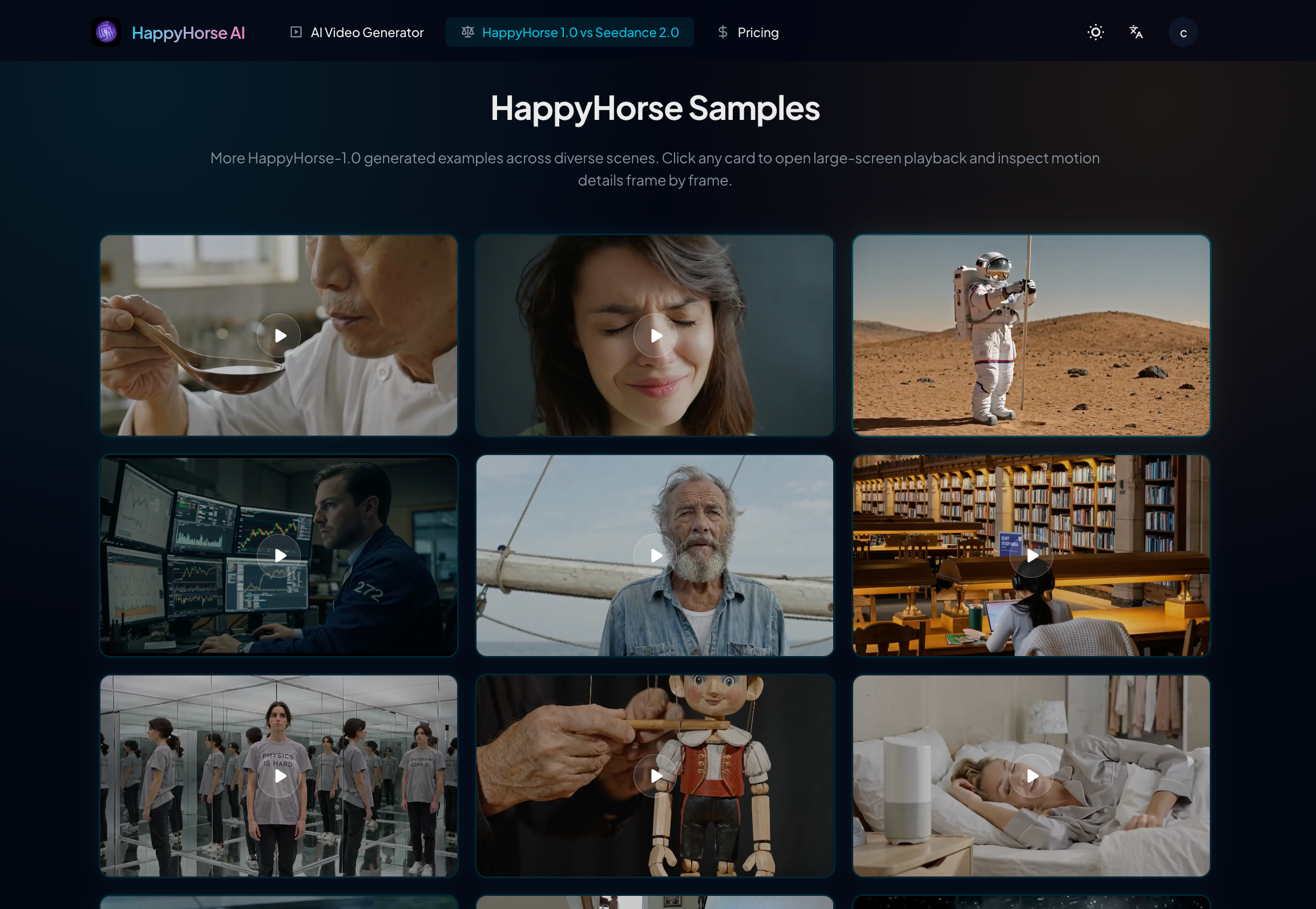Screen dimensions: 1316x909
Task: Play the stock trader monitors video
Action: [279, 555]
